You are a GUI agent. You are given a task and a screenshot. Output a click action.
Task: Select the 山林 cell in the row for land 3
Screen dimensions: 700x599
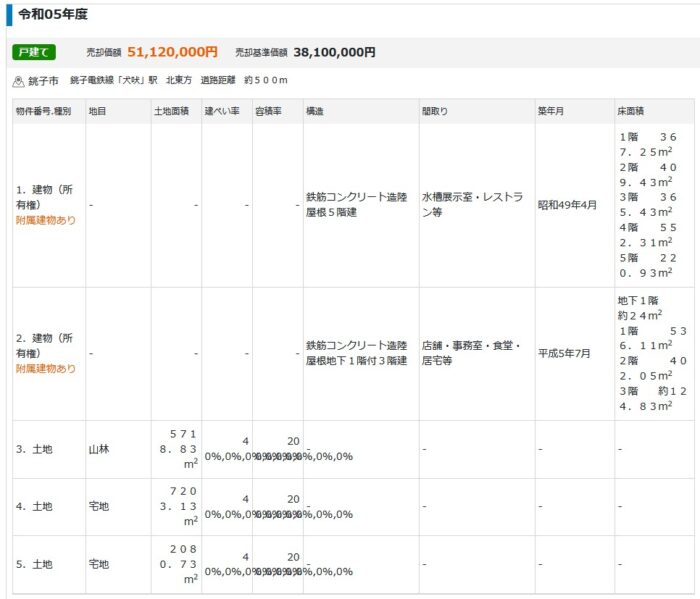99,450
